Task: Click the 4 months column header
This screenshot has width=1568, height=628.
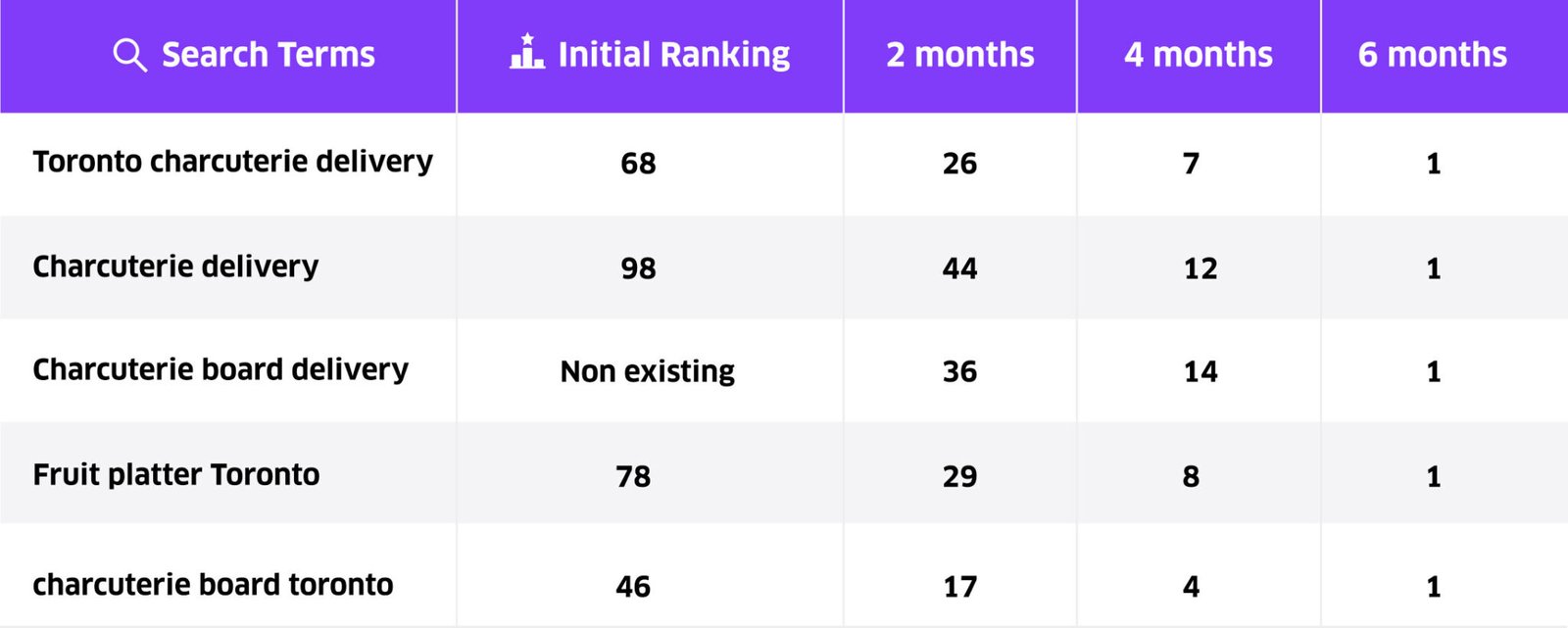Action: (1198, 55)
